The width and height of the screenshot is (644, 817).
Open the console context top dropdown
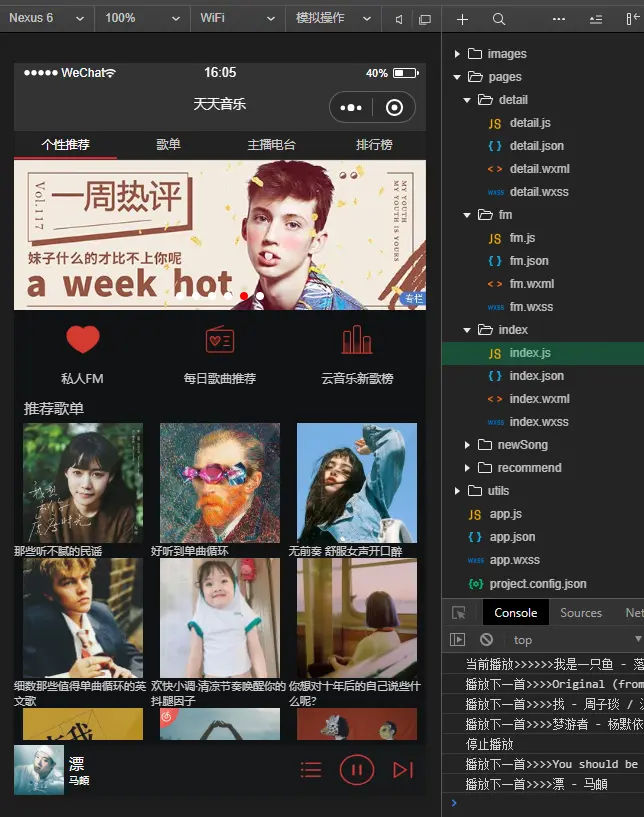576,640
